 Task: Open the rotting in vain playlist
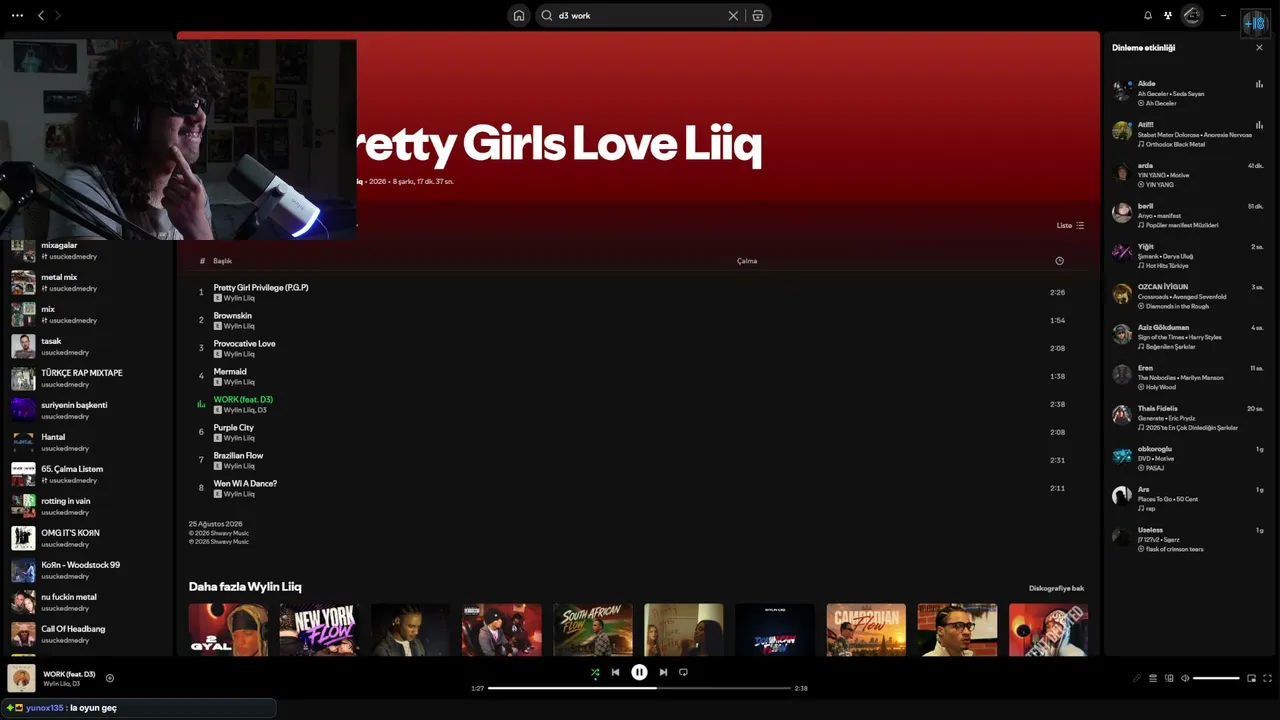coord(88,506)
